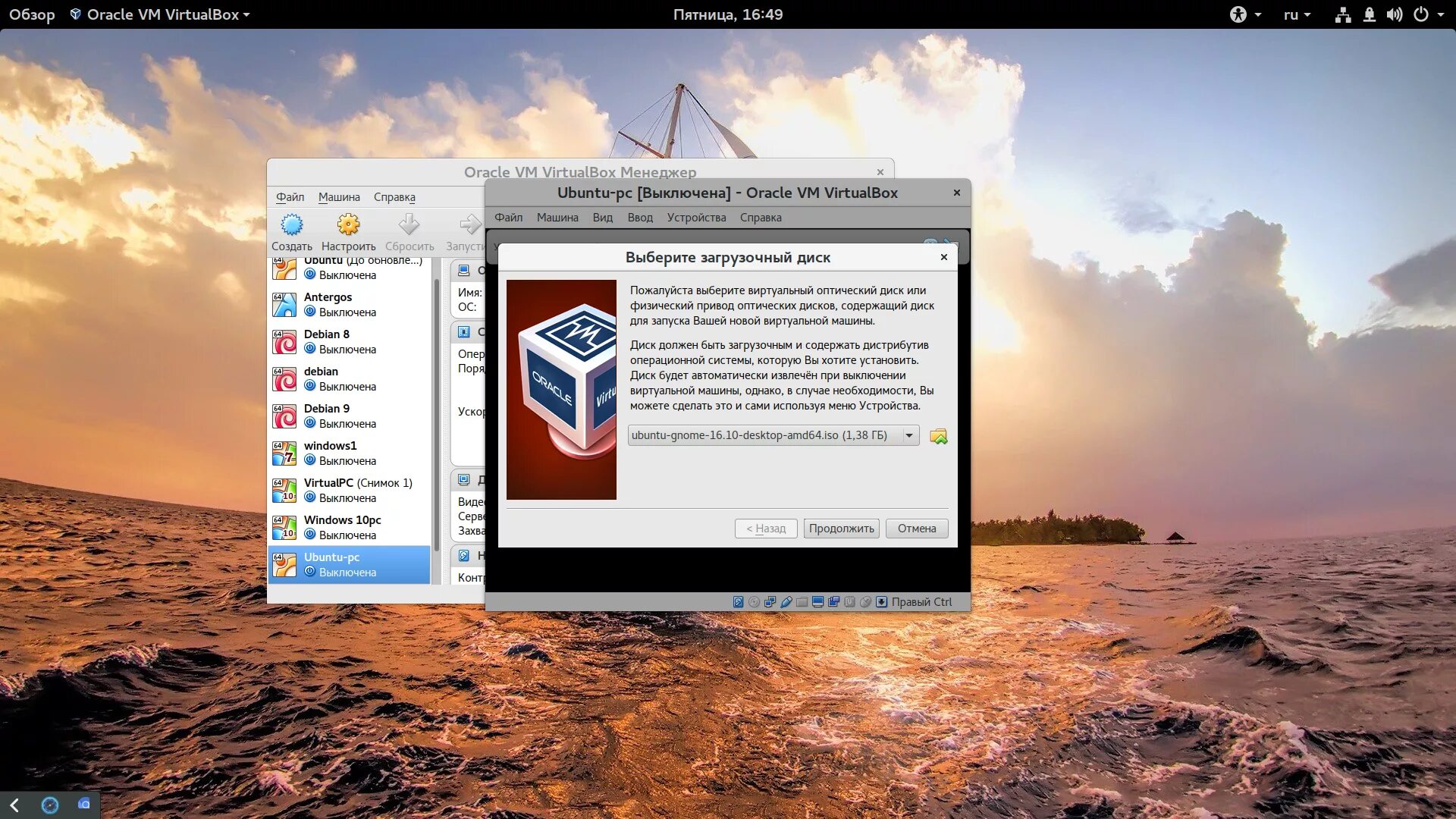Viewport: 1456px width, 819px height.
Task: Click the shared folders status bar icon
Action: point(802,602)
